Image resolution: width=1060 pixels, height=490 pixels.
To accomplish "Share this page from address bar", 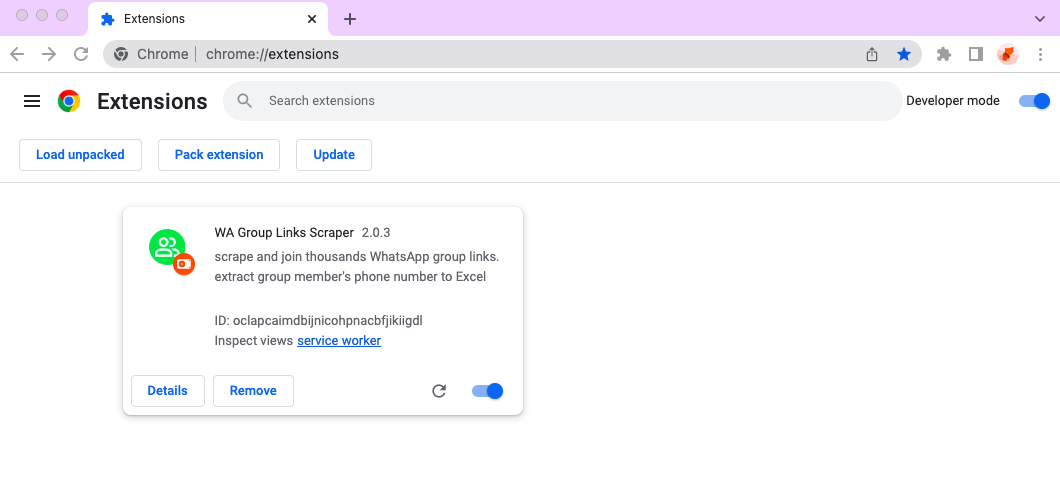I will pos(872,54).
